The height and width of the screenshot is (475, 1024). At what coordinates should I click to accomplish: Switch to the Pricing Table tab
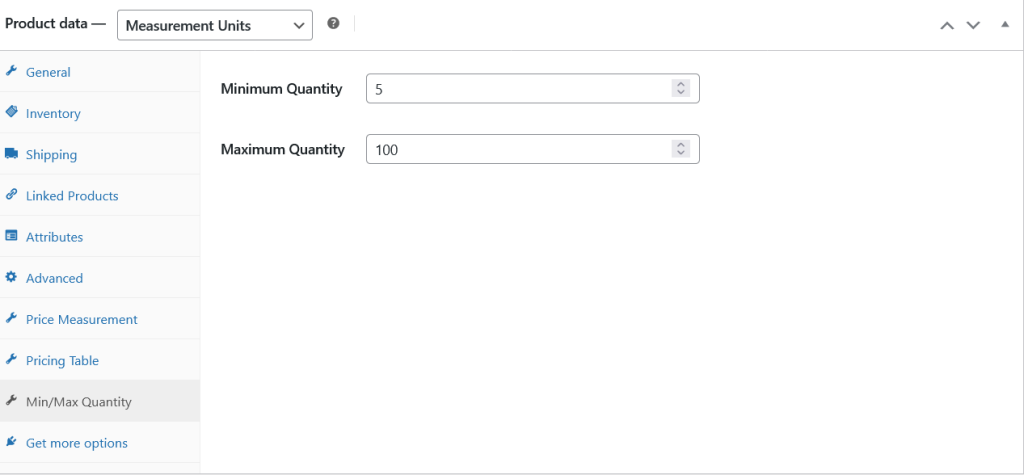pos(62,361)
